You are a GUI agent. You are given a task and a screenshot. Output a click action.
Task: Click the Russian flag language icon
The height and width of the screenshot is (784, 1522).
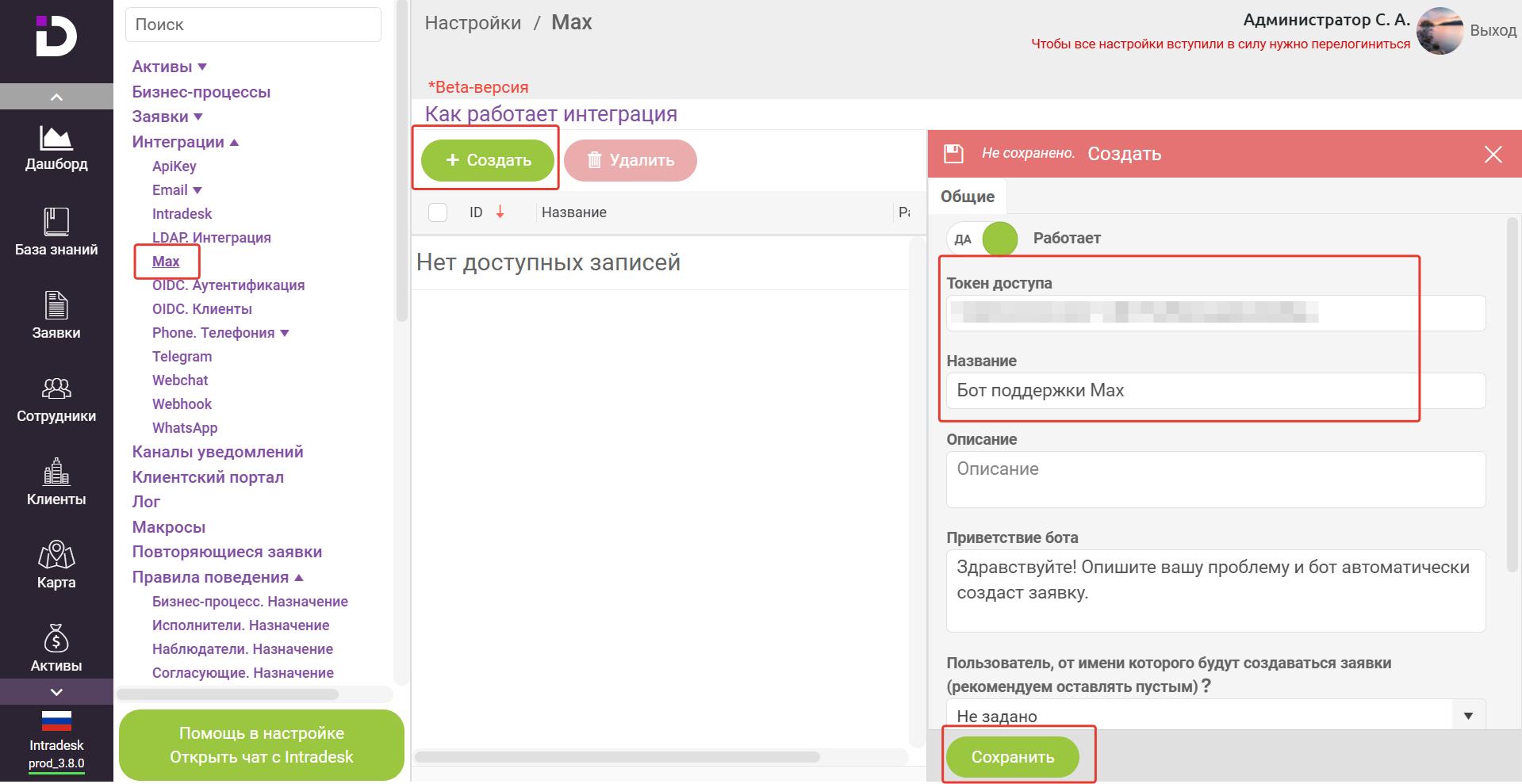(56, 720)
